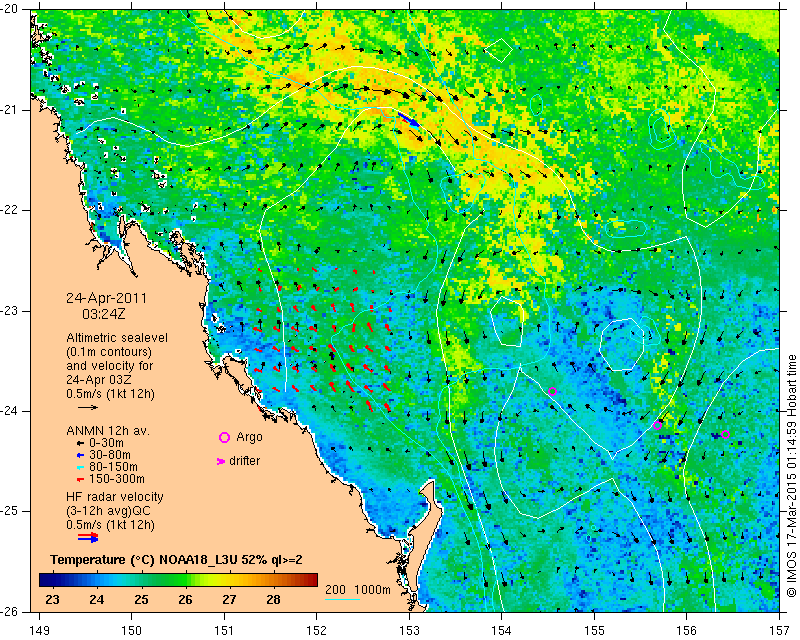Click the longitude axis label 149
800x640 pixels.
click(39, 631)
